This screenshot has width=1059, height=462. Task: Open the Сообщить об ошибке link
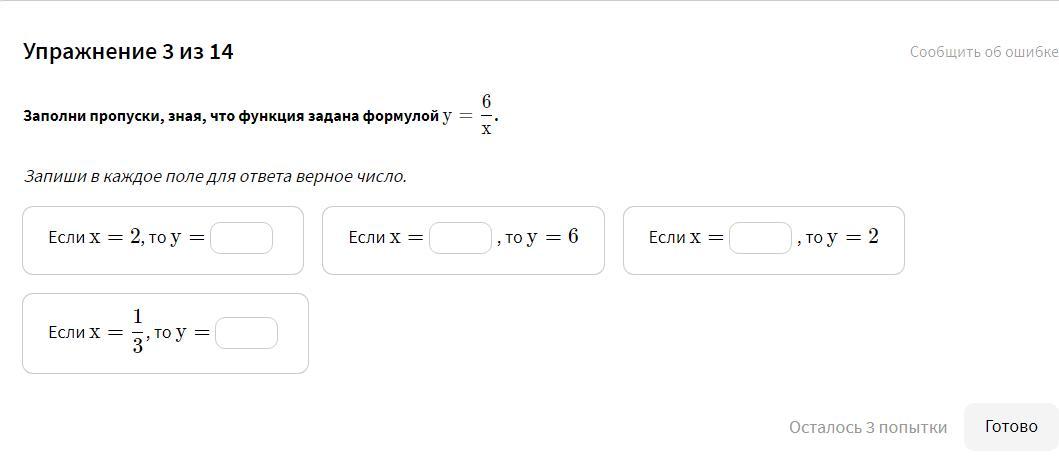point(983,52)
